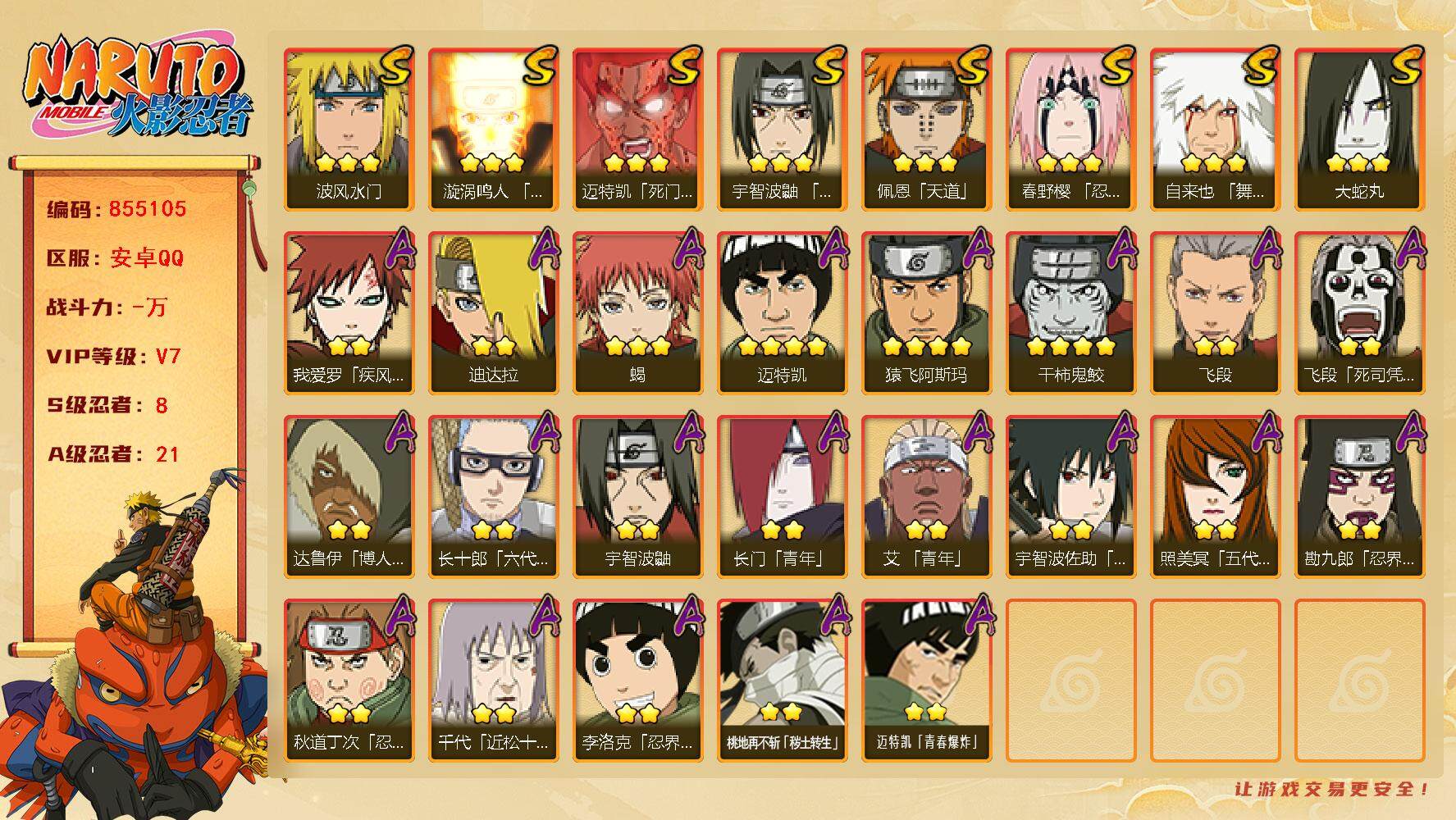Click the S rank badge on 波风水门
1456x820 pixels.
tap(396, 67)
